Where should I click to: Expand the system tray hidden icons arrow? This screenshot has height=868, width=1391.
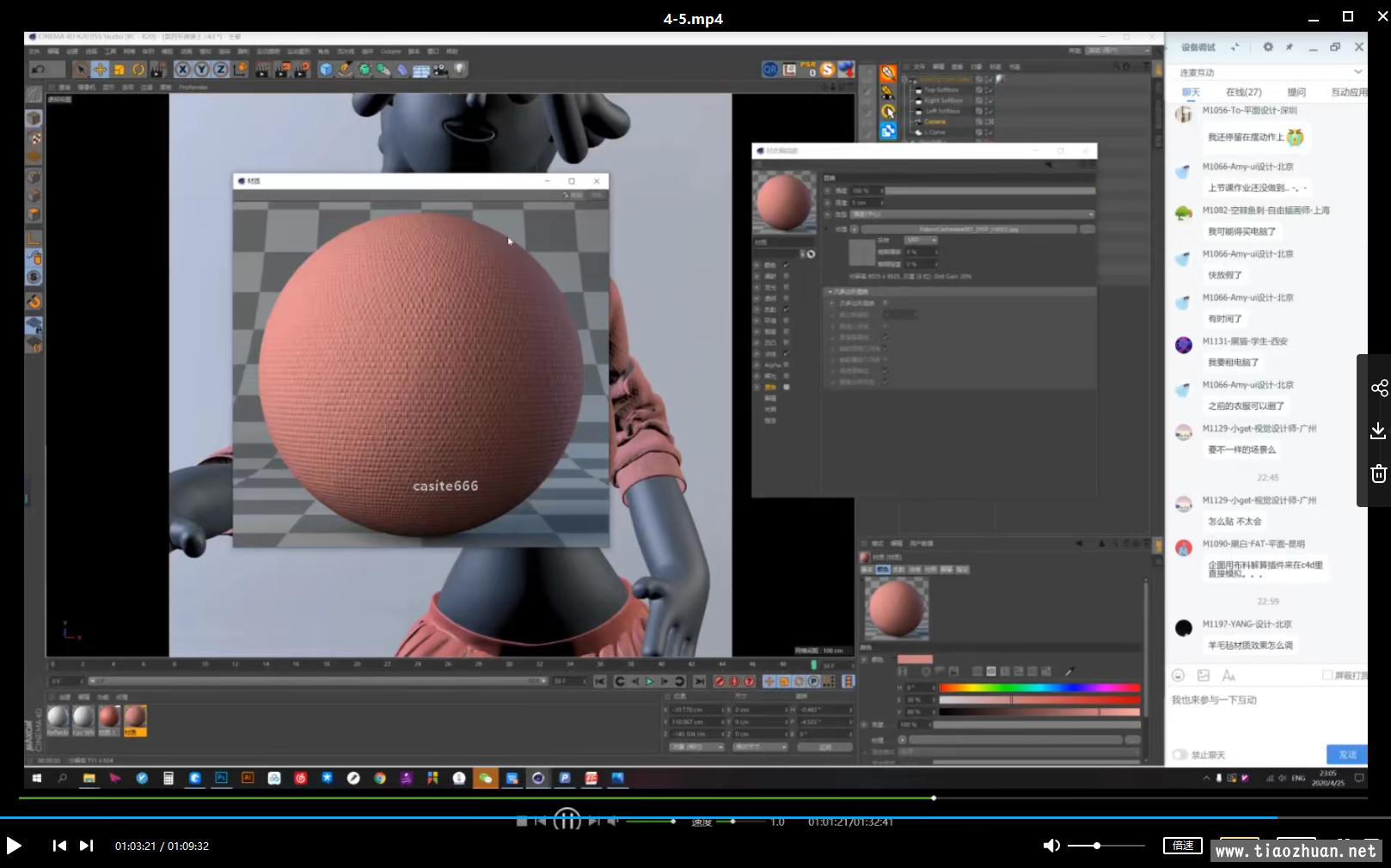point(1205,779)
